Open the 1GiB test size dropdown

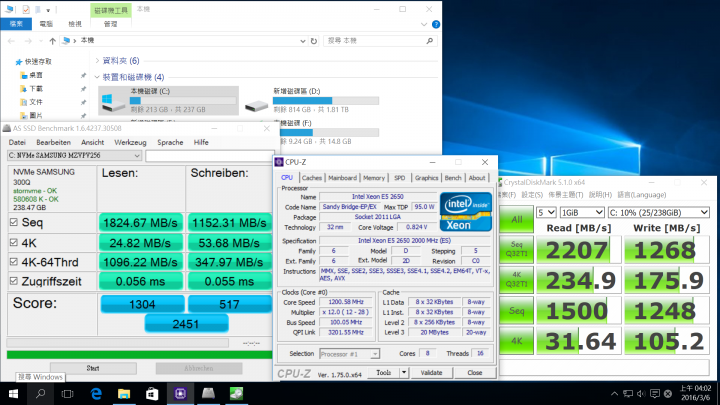click(582, 213)
